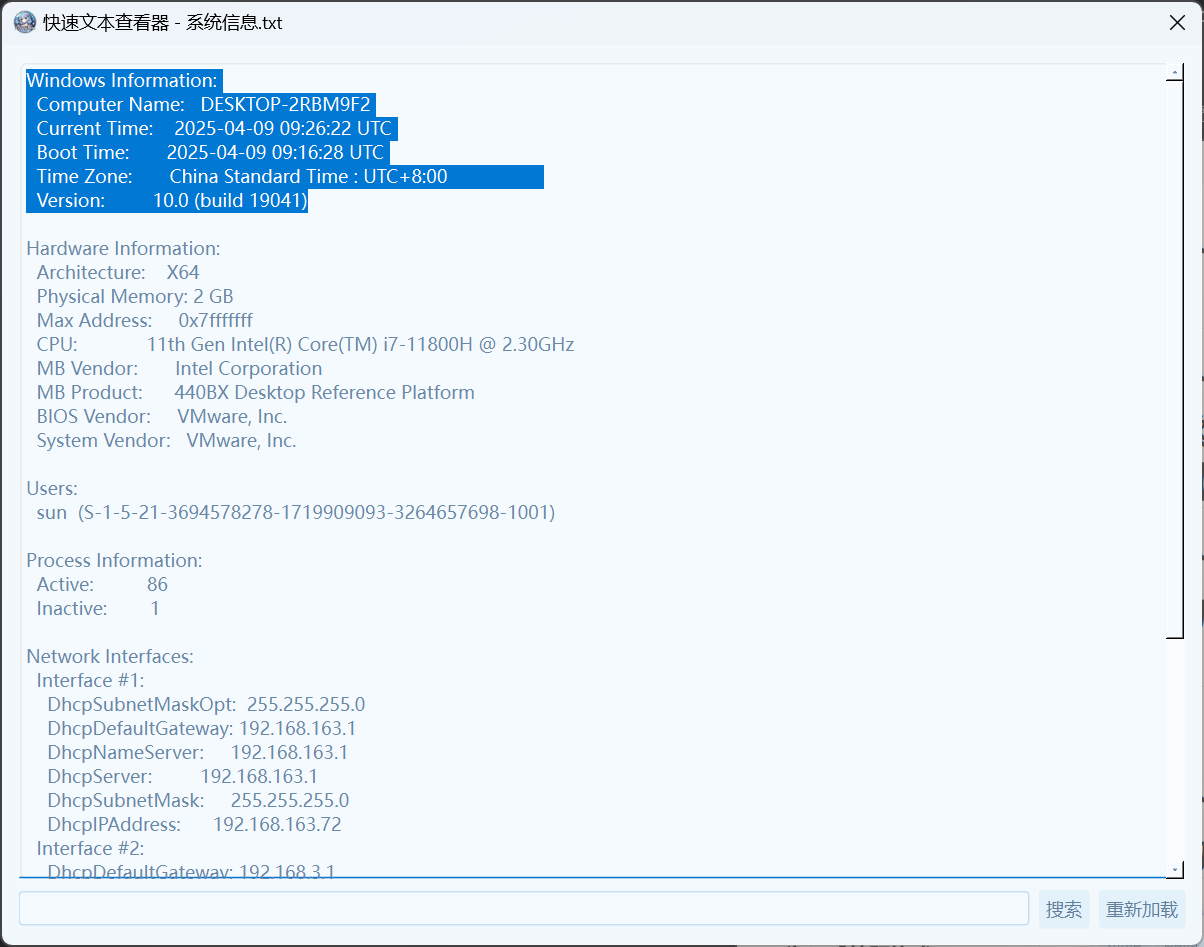
Task: Click the 'Windows Information:' heading
Action: [122, 81]
